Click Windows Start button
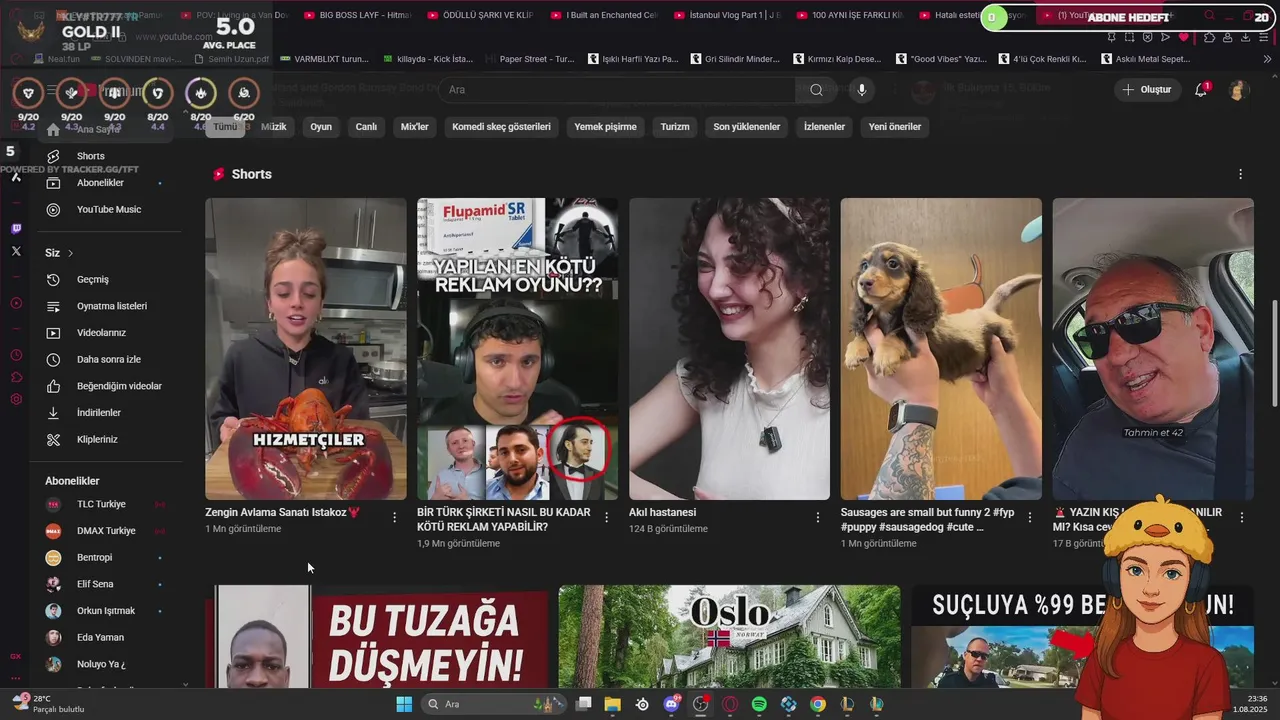 [x=404, y=704]
